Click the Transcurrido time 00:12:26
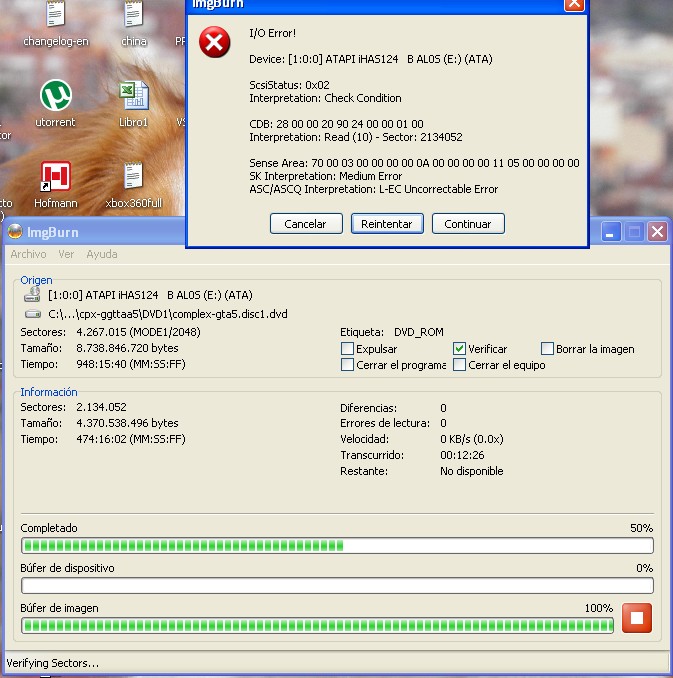 [462, 455]
